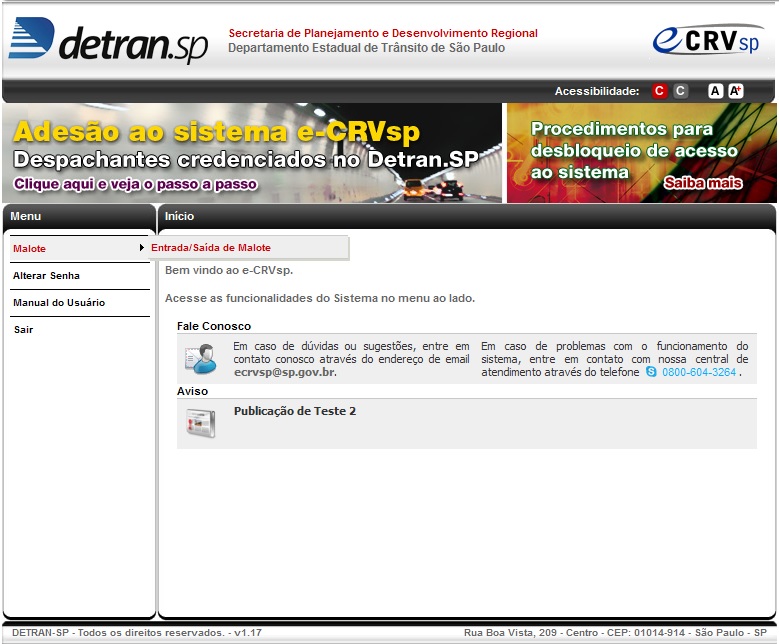This screenshot has height=644, width=779.
Task: Click the Acessibilidade label
Action: pyautogui.click(x=597, y=91)
